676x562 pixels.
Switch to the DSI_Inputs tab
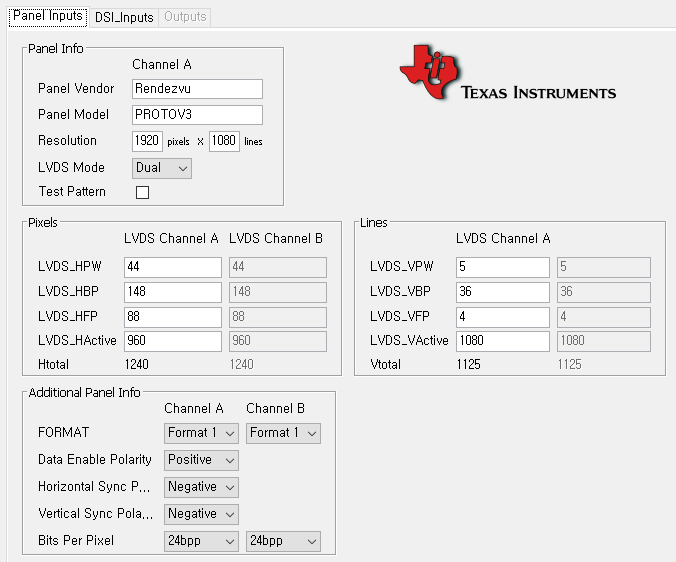[x=124, y=17]
